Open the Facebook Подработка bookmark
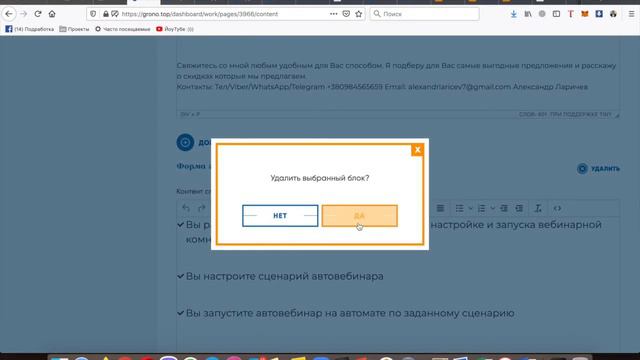The height and width of the screenshot is (360, 640). [29, 29]
